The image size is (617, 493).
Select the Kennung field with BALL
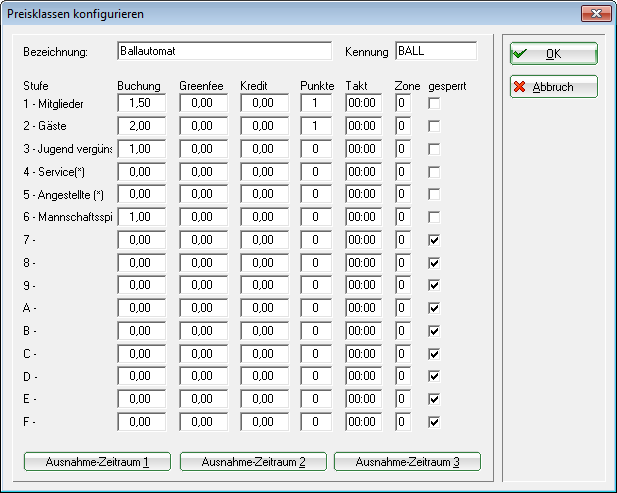point(435,51)
